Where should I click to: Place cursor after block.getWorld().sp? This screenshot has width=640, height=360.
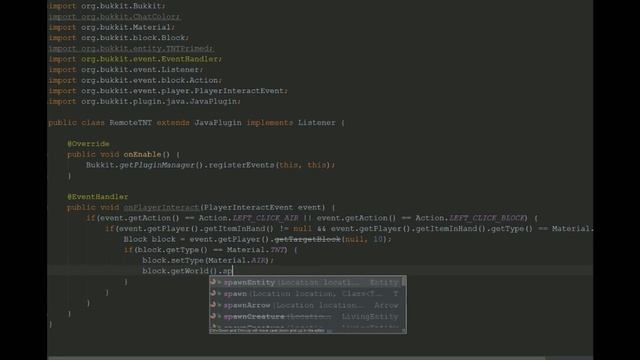pos(233,271)
